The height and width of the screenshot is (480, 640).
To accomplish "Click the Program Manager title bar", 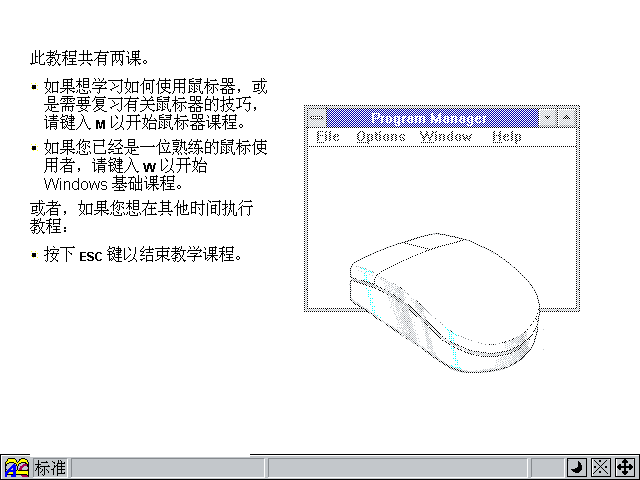I will coord(433,118).
